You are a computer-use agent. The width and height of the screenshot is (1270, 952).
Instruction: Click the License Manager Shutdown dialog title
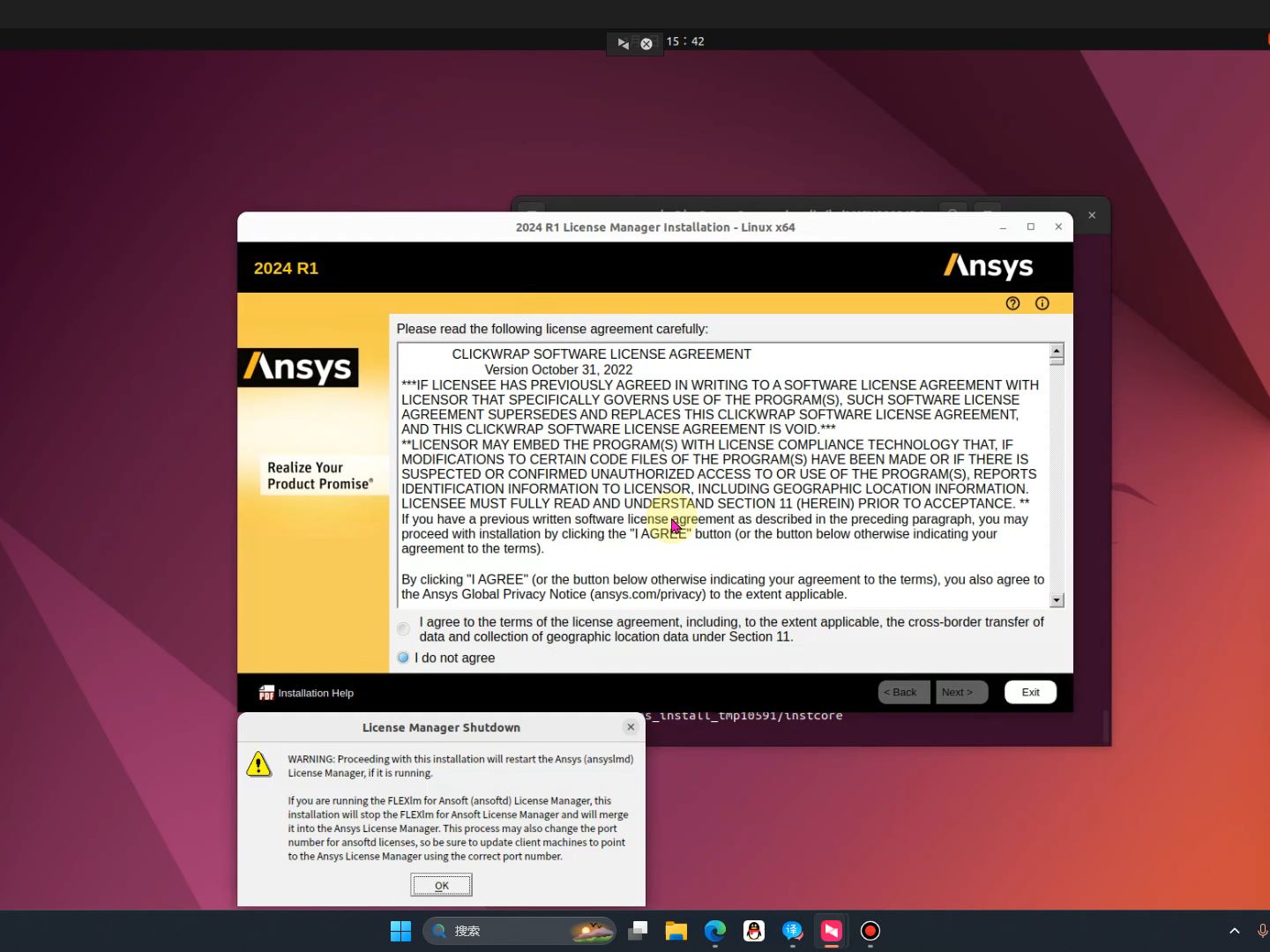click(x=441, y=727)
